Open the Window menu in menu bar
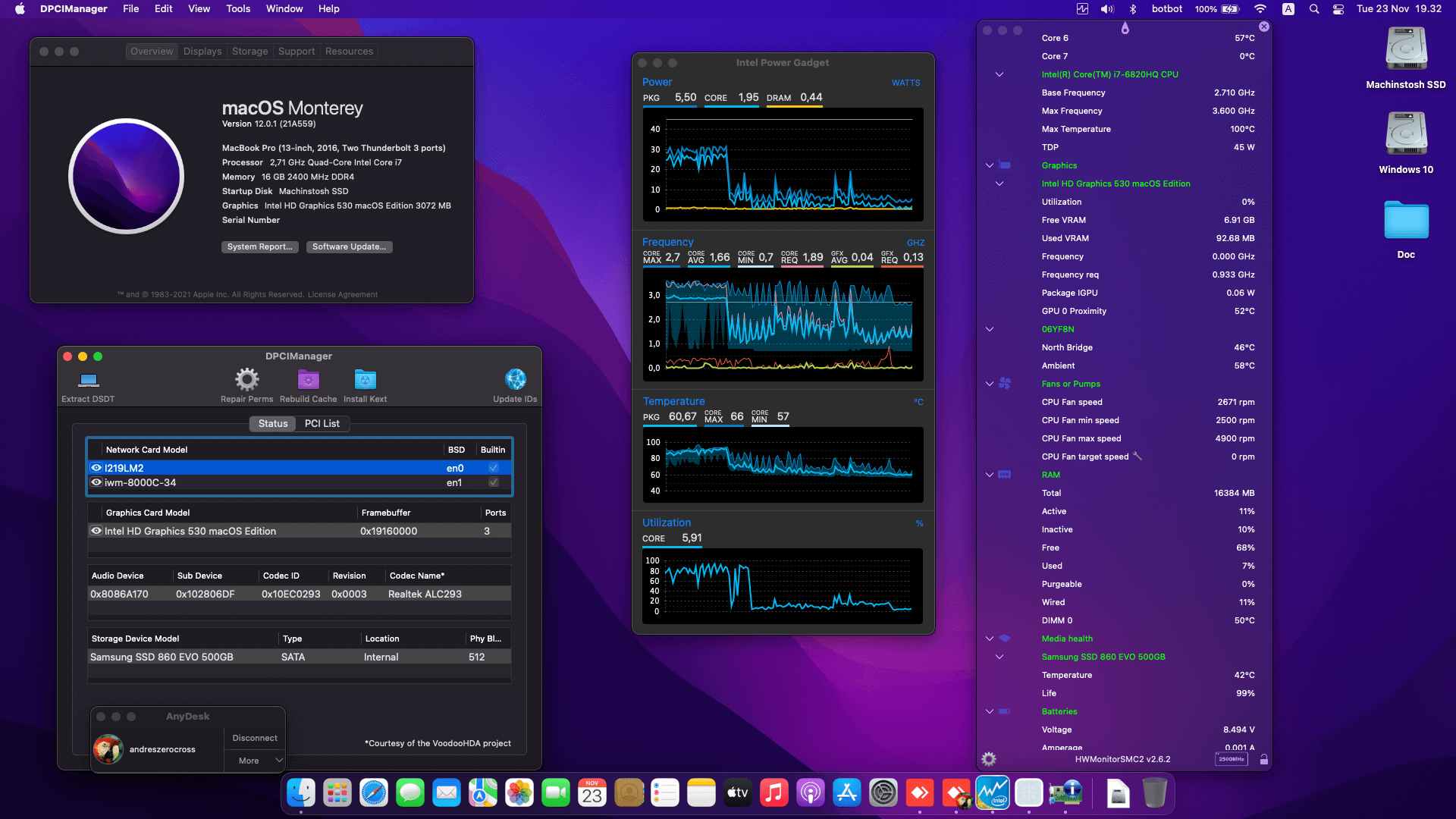 pos(284,9)
